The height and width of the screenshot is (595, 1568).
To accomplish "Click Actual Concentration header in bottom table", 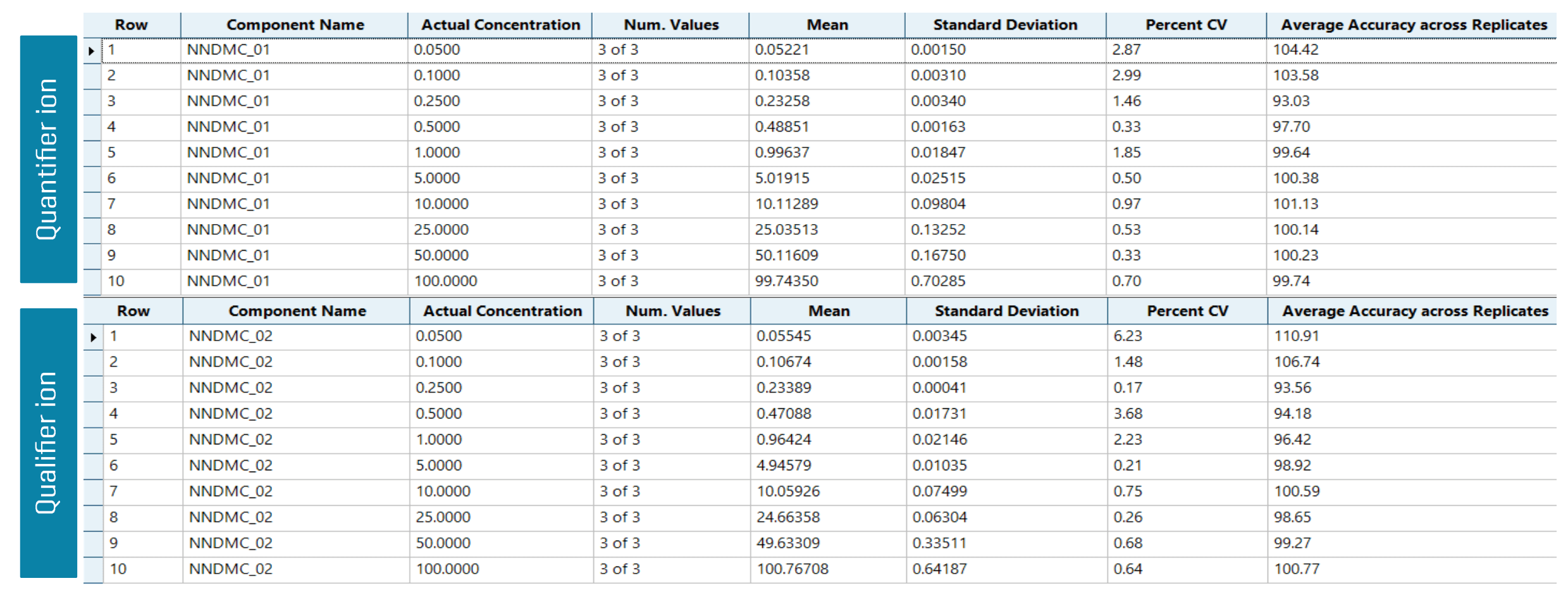I will 502,311.
